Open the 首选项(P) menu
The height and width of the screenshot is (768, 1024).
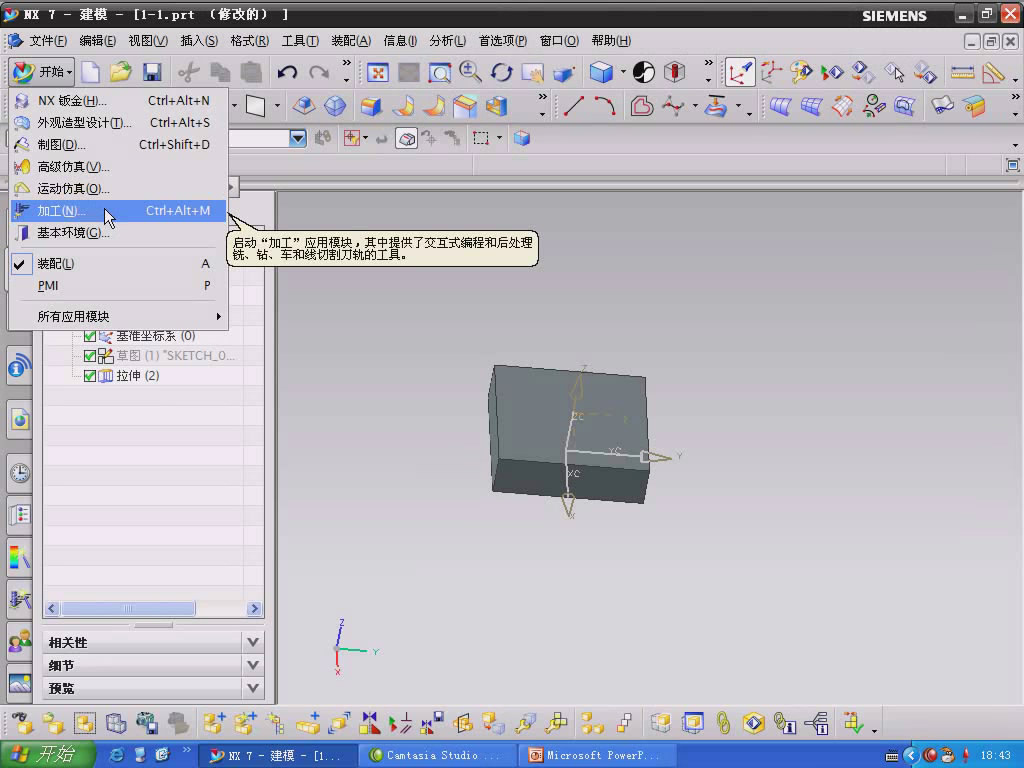502,41
